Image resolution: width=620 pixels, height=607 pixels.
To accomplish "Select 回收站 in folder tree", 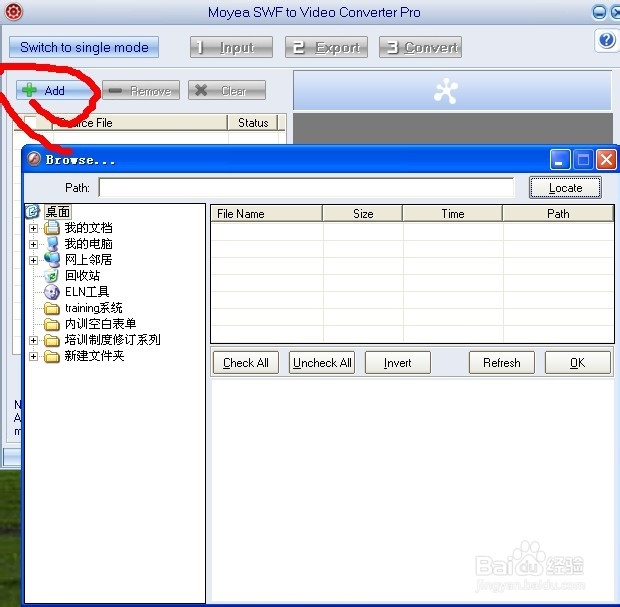I will 82,276.
